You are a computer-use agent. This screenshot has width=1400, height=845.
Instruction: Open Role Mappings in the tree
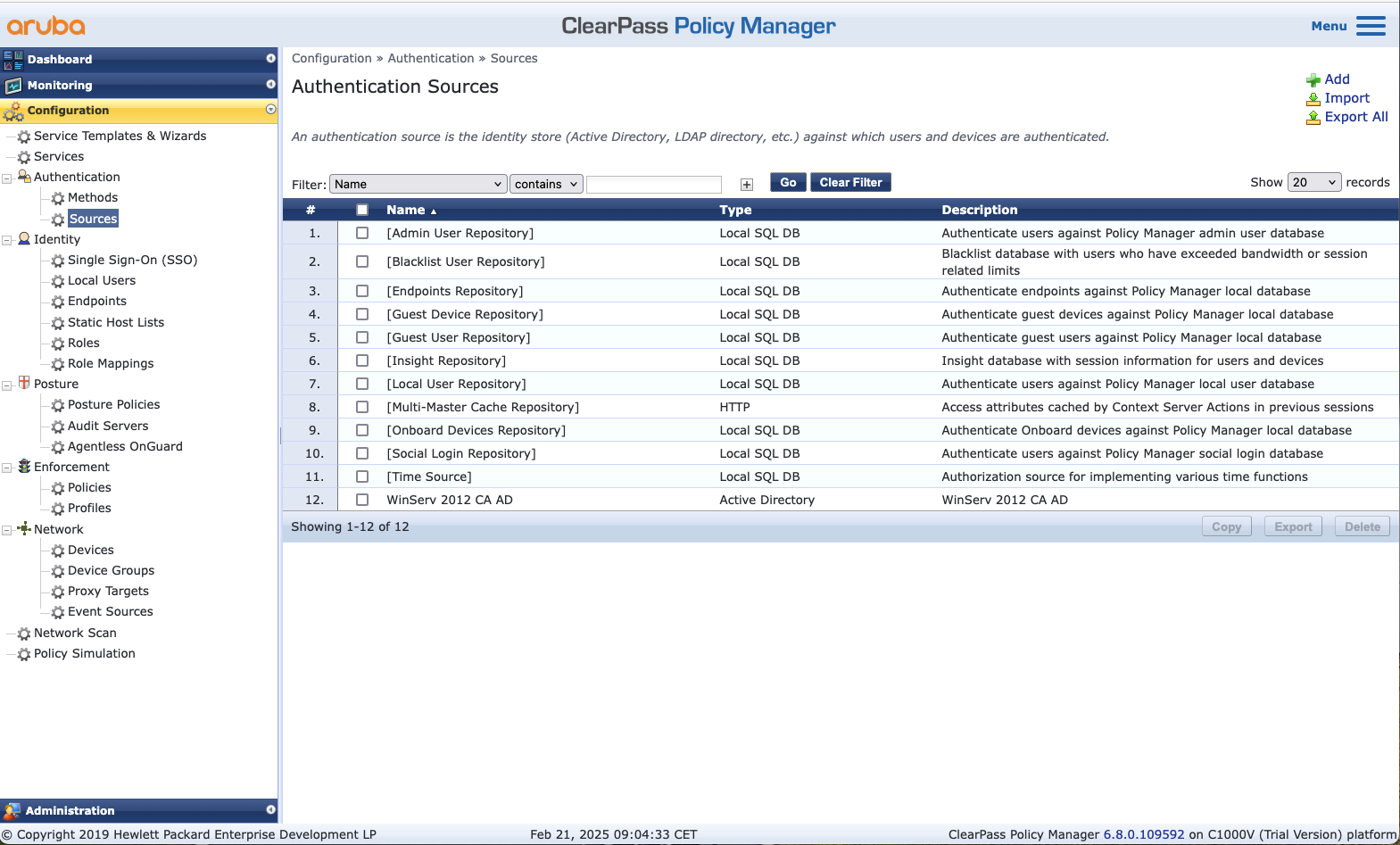click(x=111, y=363)
